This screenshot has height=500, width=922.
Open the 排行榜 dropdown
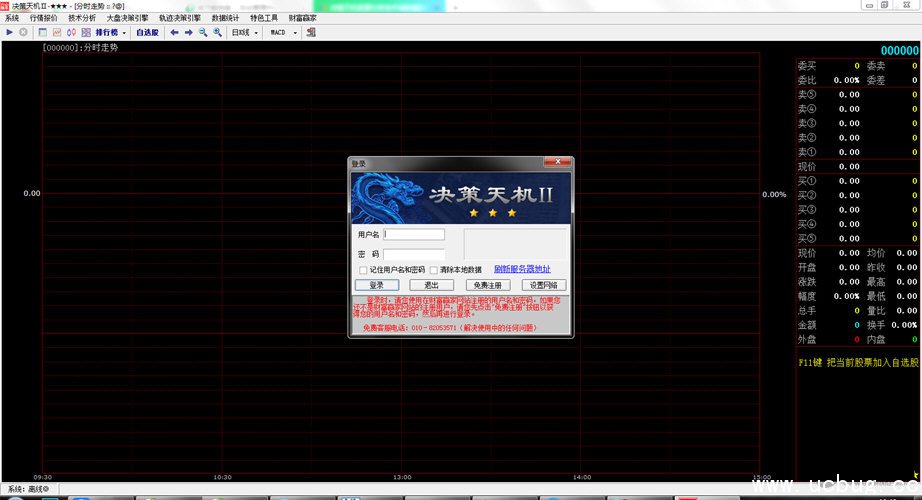[x=110, y=33]
